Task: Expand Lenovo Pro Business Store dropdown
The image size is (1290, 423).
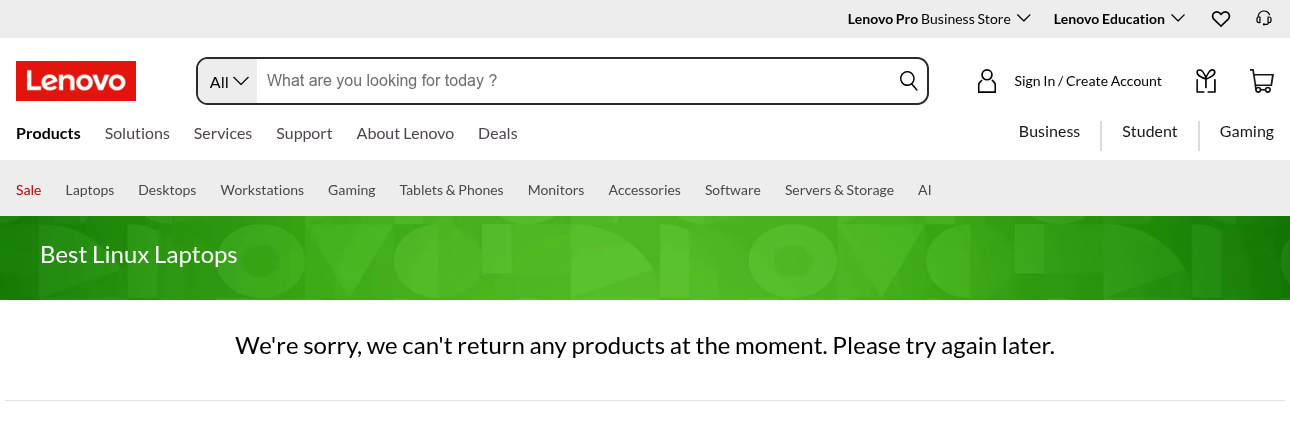Action: coord(938,19)
